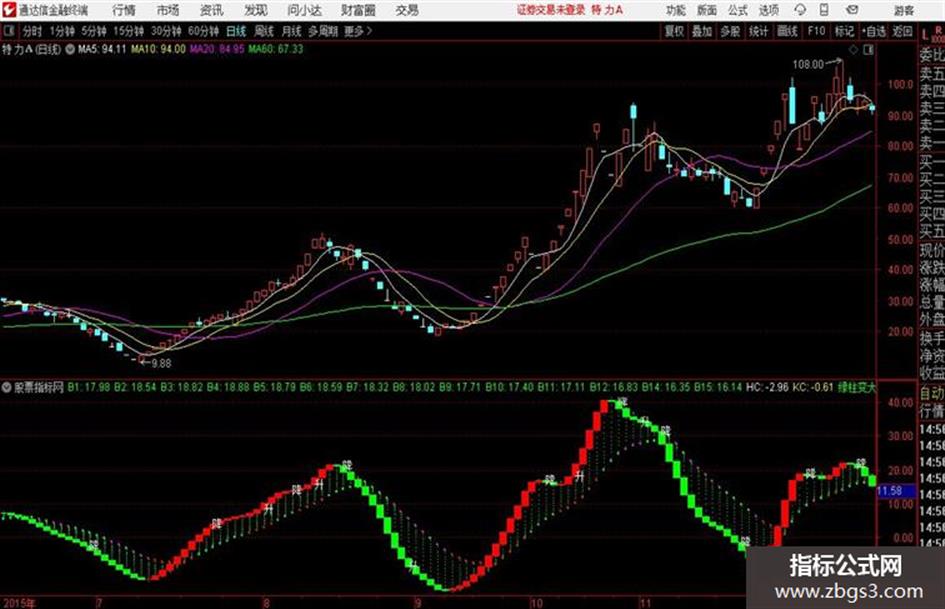Click the 画线 drawing button

787,31
